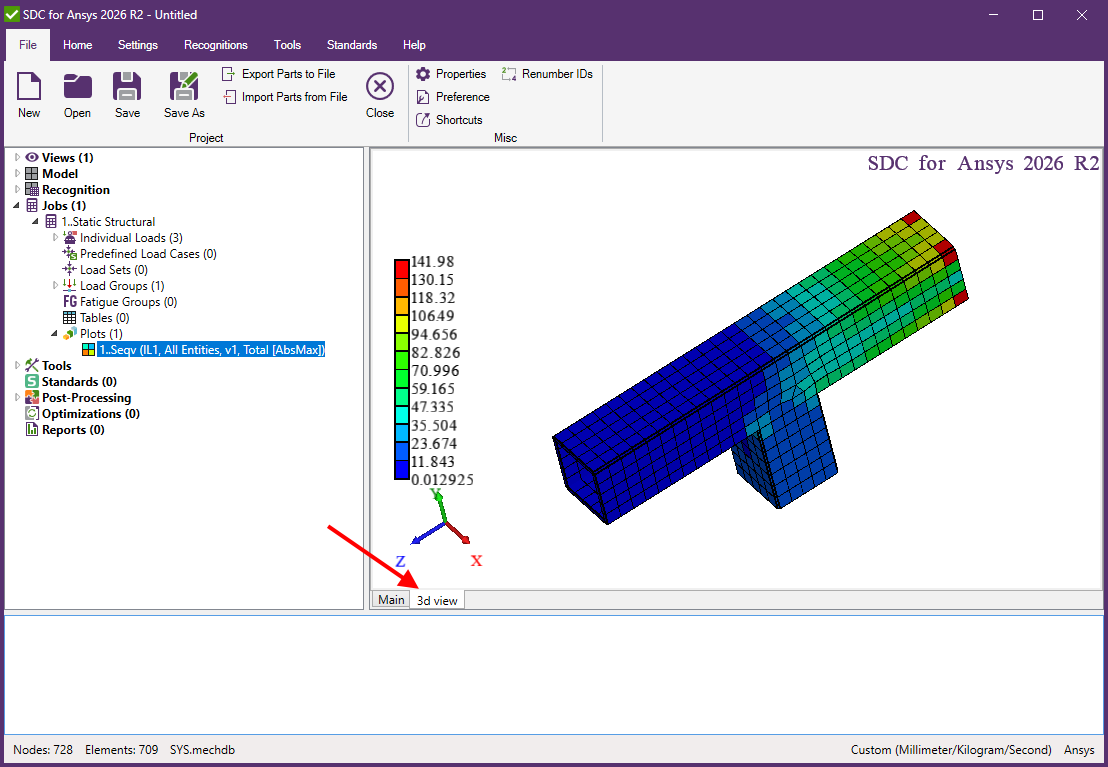Click the Tables icon in tree
The width and height of the screenshot is (1108, 767).
tap(69, 318)
